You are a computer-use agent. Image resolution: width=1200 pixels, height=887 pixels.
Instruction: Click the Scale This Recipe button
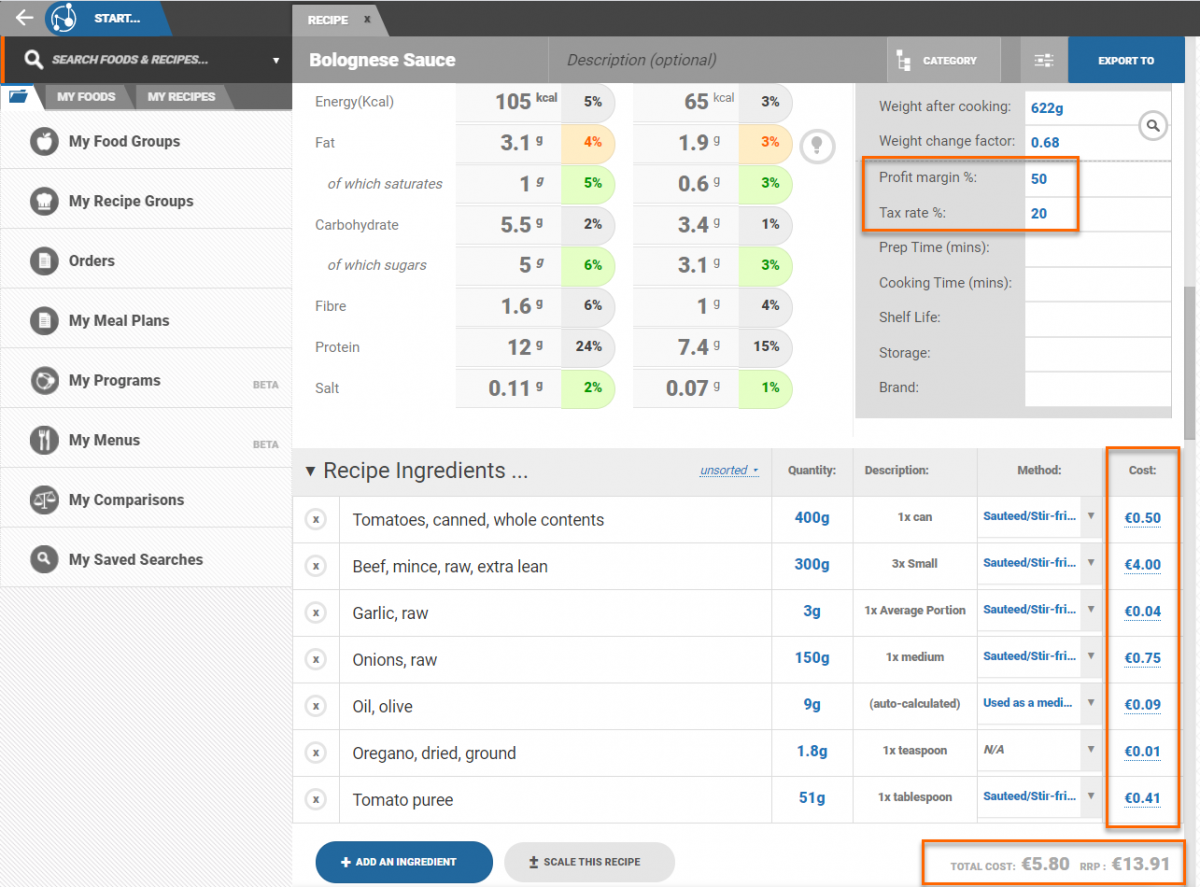(x=589, y=861)
